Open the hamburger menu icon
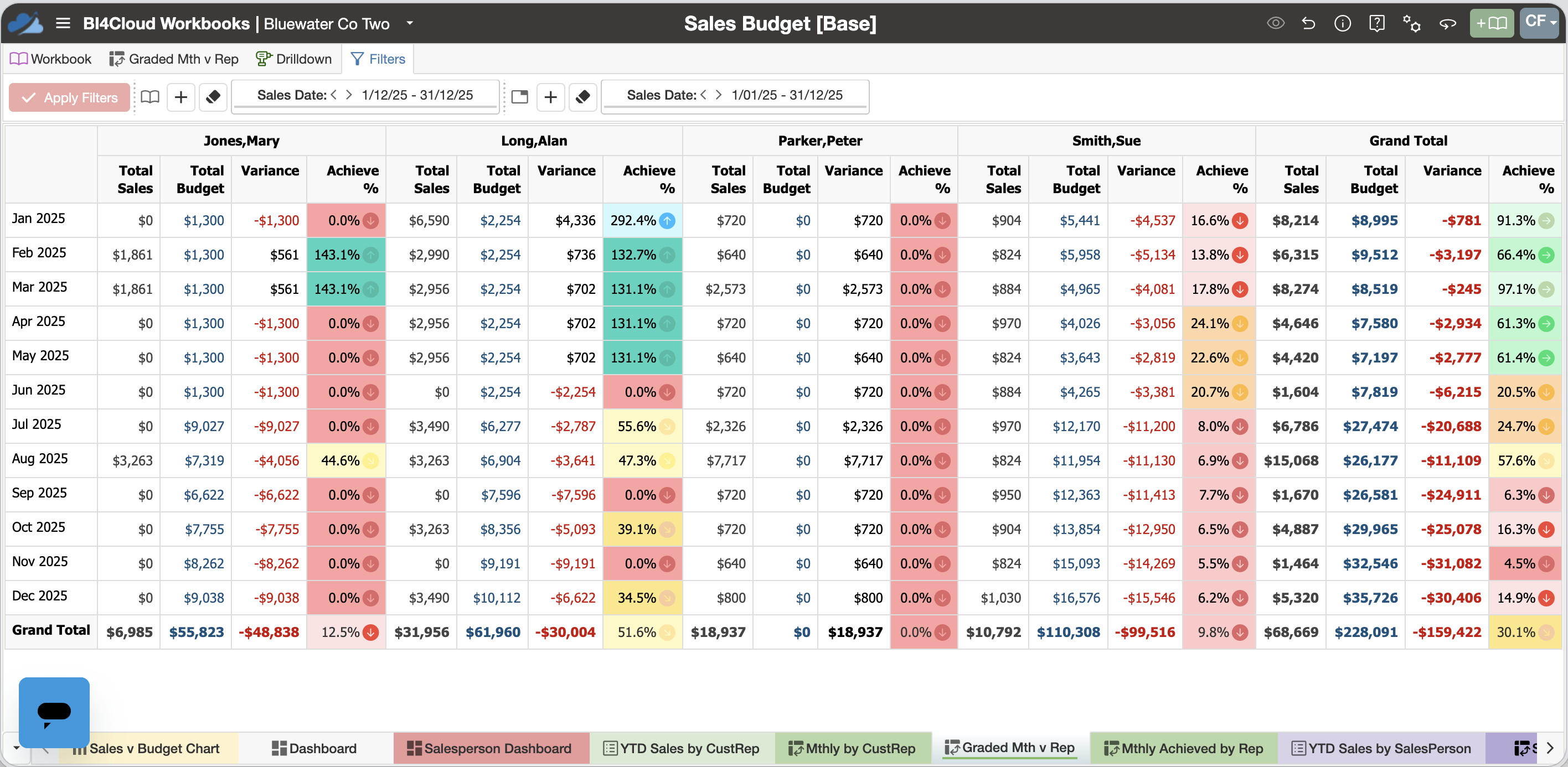The image size is (1568, 767). [x=63, y=23]
